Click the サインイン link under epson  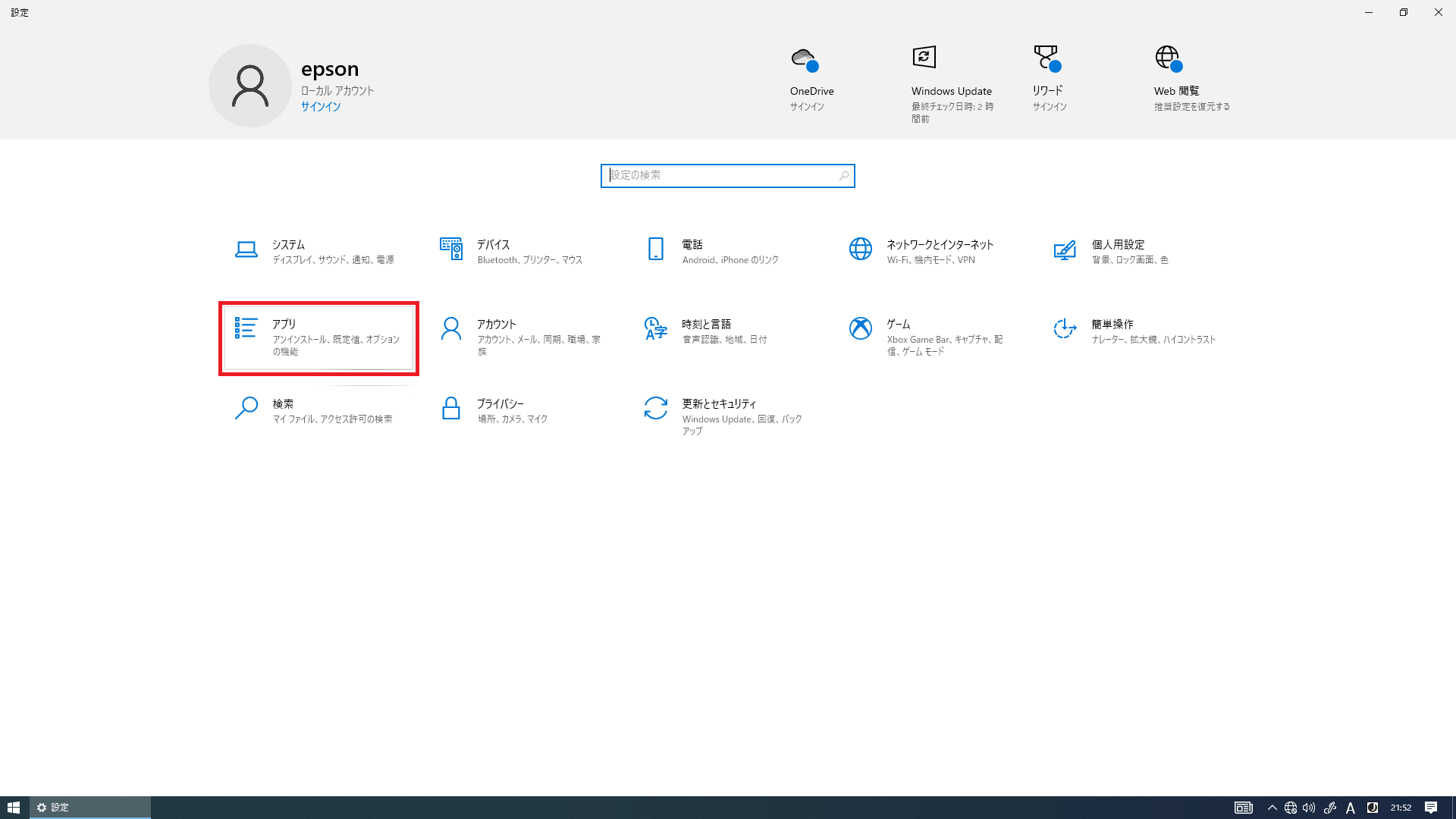[x=320, y=107]
